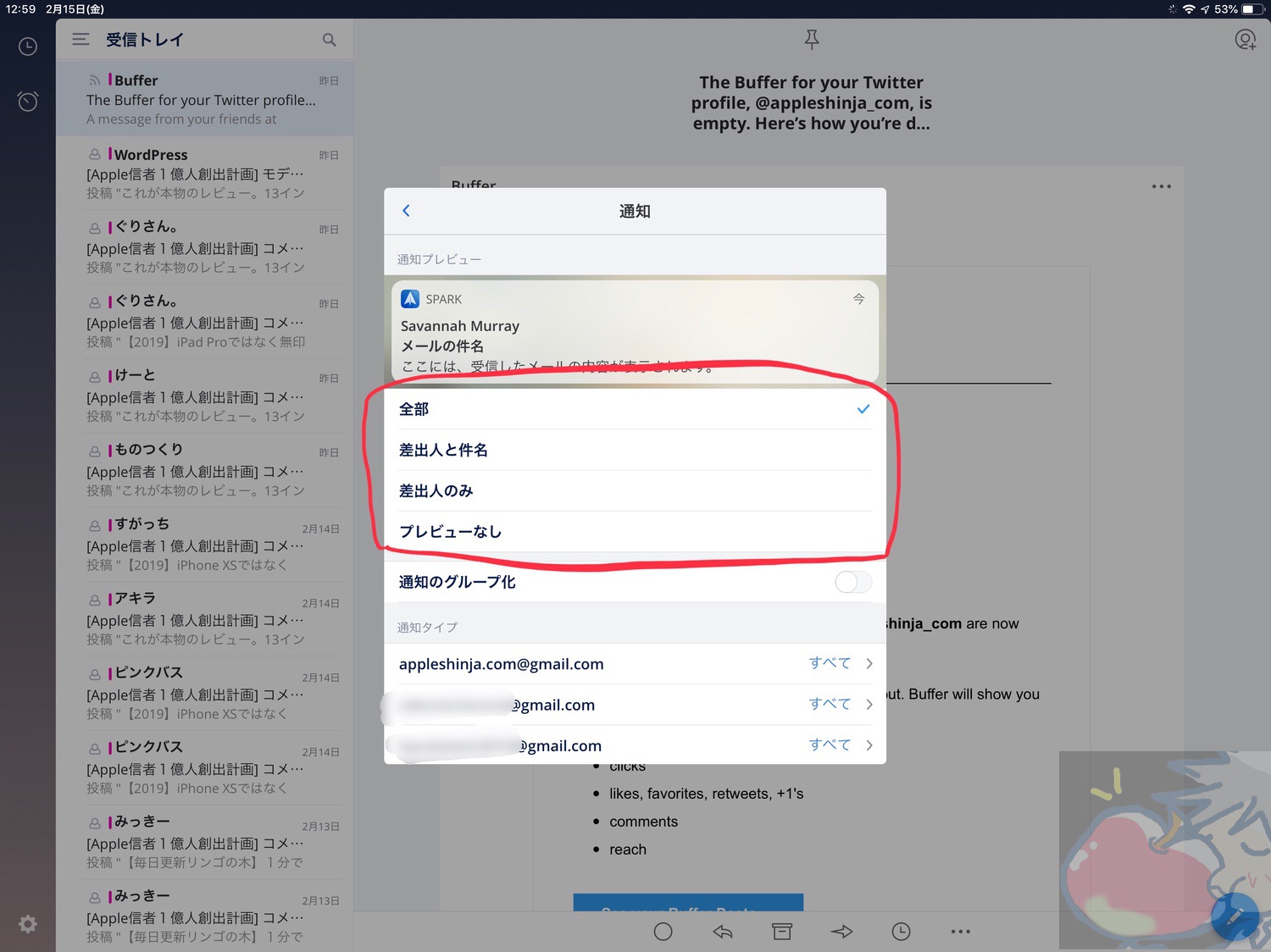Open the ものつくり comment email
The height and width of the screenshot is (952, 1271).
204,471
